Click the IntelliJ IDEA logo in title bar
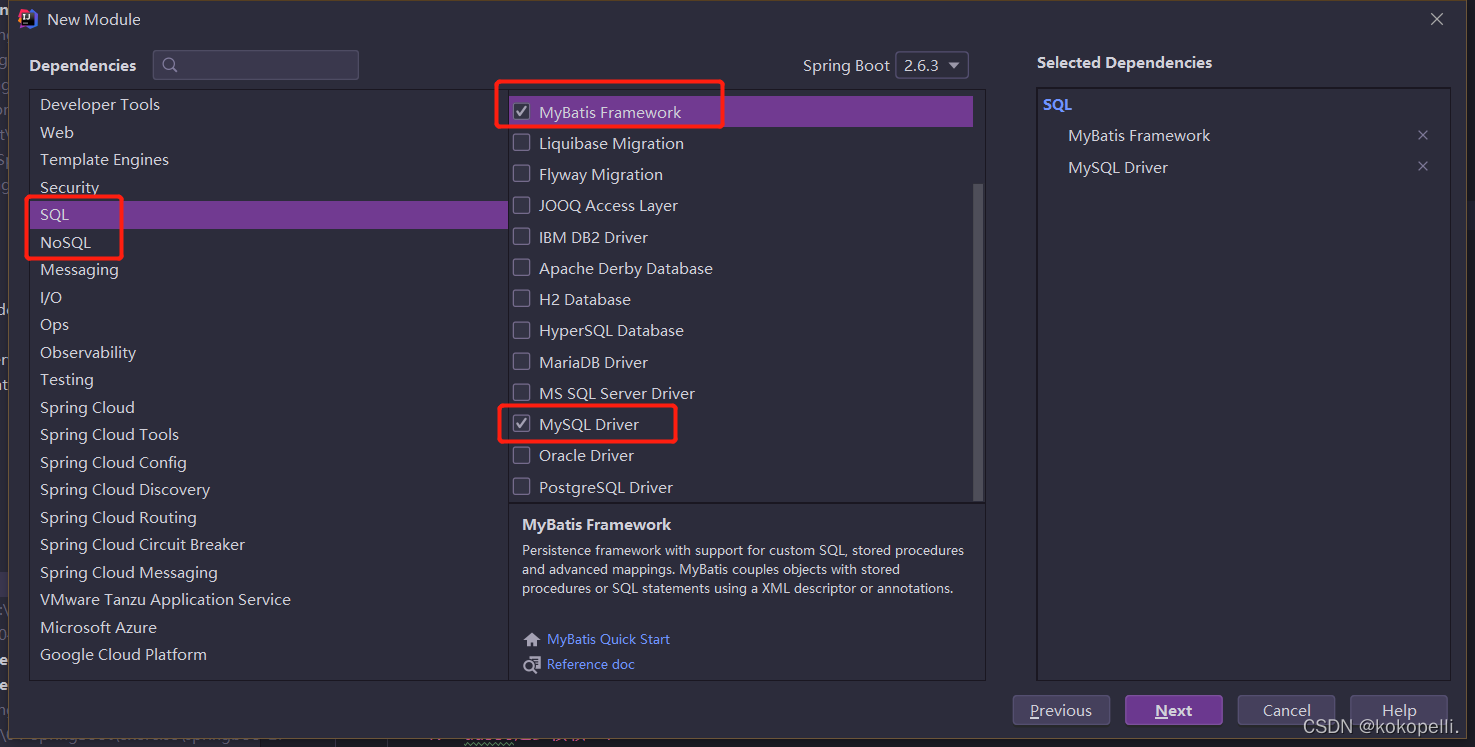This screenshot has width=1475, height=747. pyautogui.click(x=28, y=19)
